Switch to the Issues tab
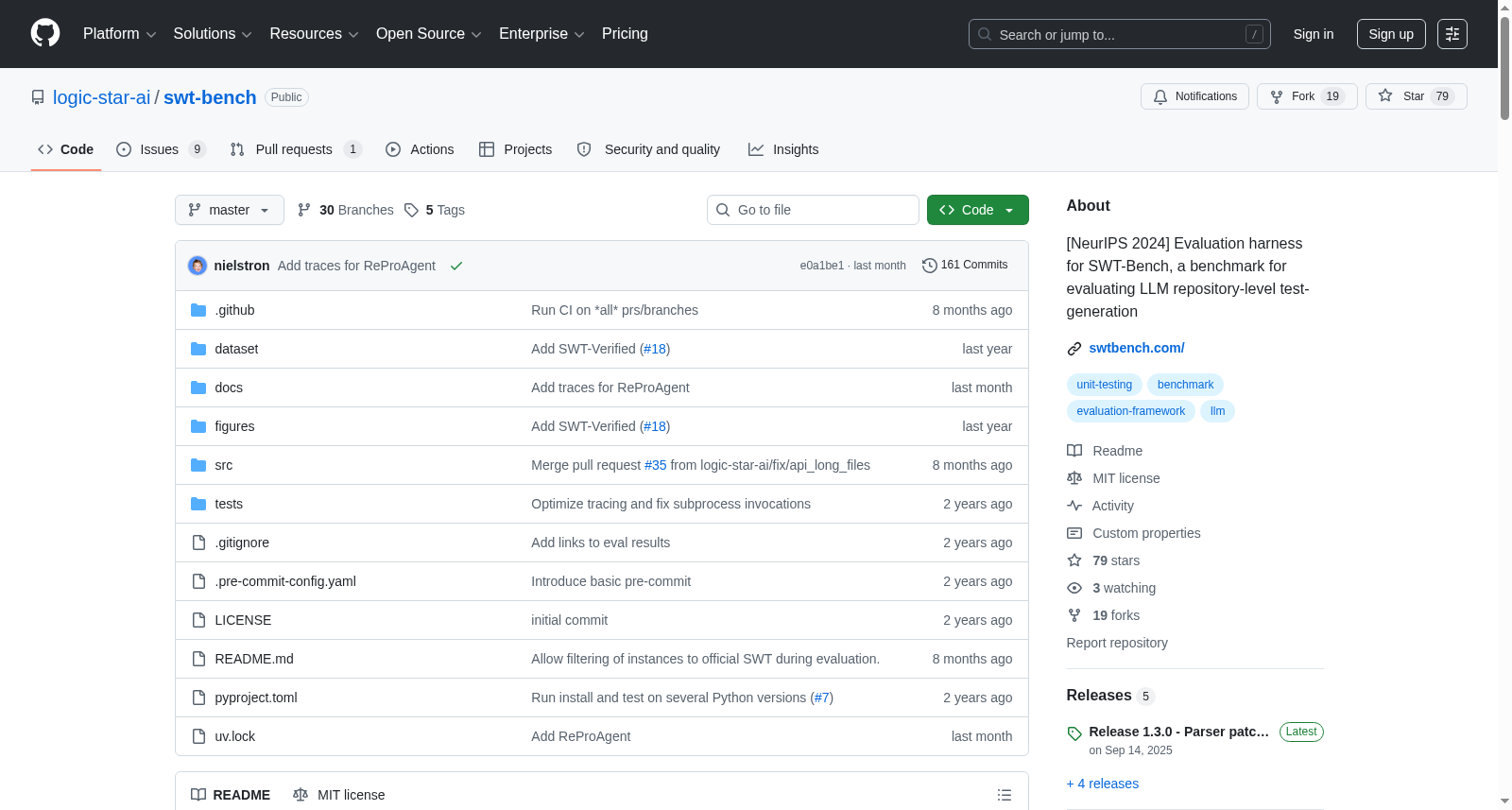The image size is (1512, 810). (161, 149)
